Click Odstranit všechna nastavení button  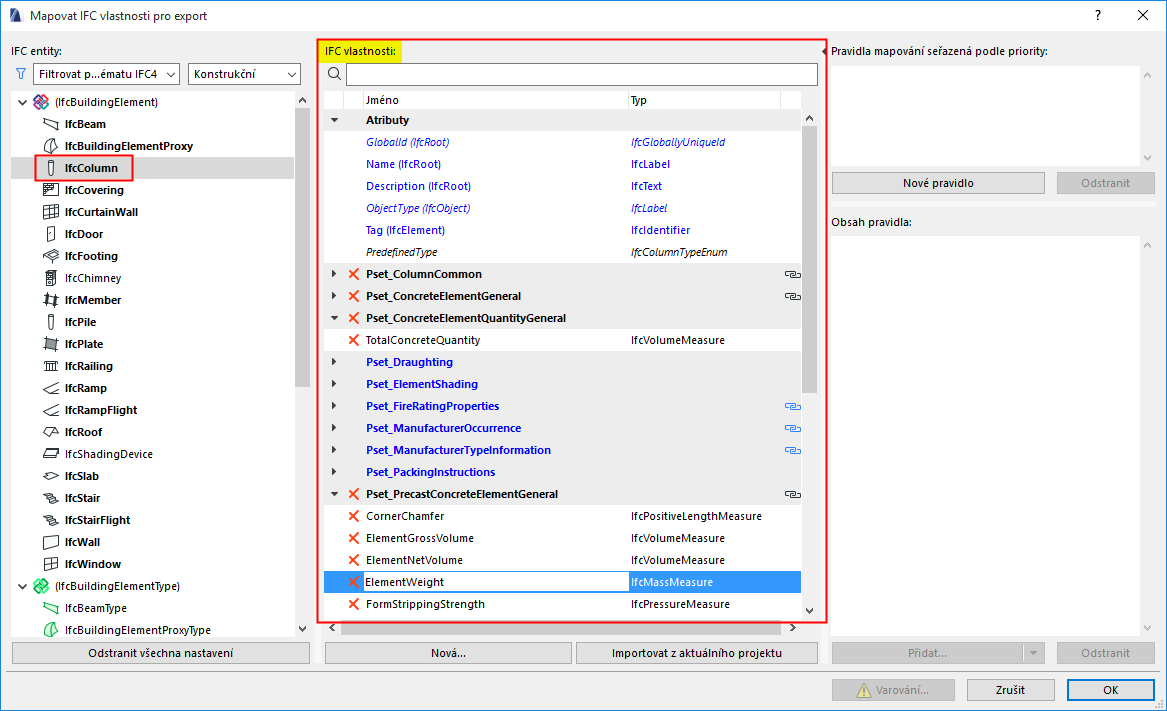[161, 653]
